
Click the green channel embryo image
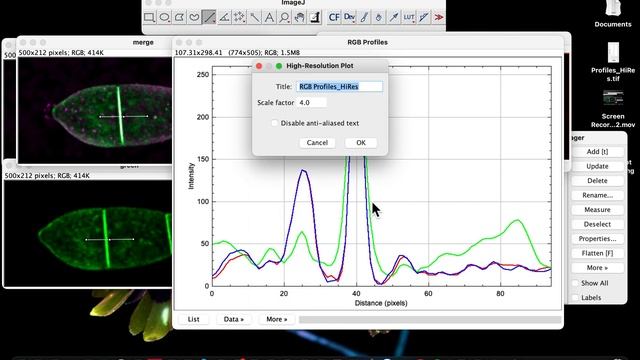coord(88,233)
